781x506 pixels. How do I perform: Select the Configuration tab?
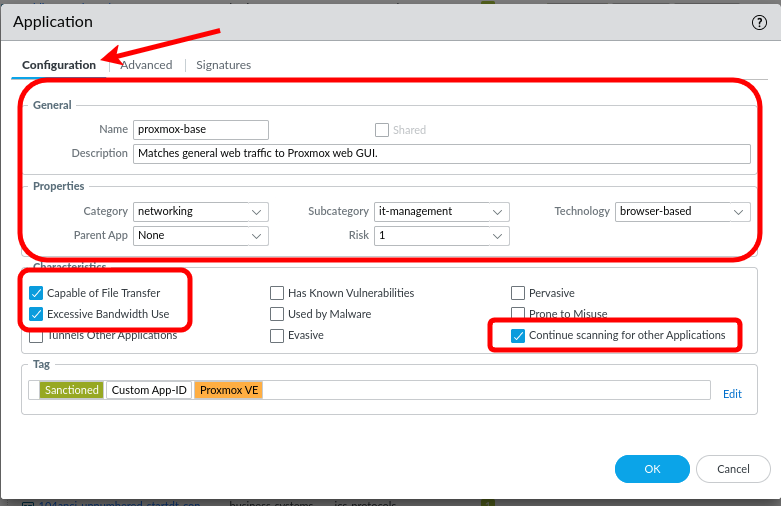(59, 65)
